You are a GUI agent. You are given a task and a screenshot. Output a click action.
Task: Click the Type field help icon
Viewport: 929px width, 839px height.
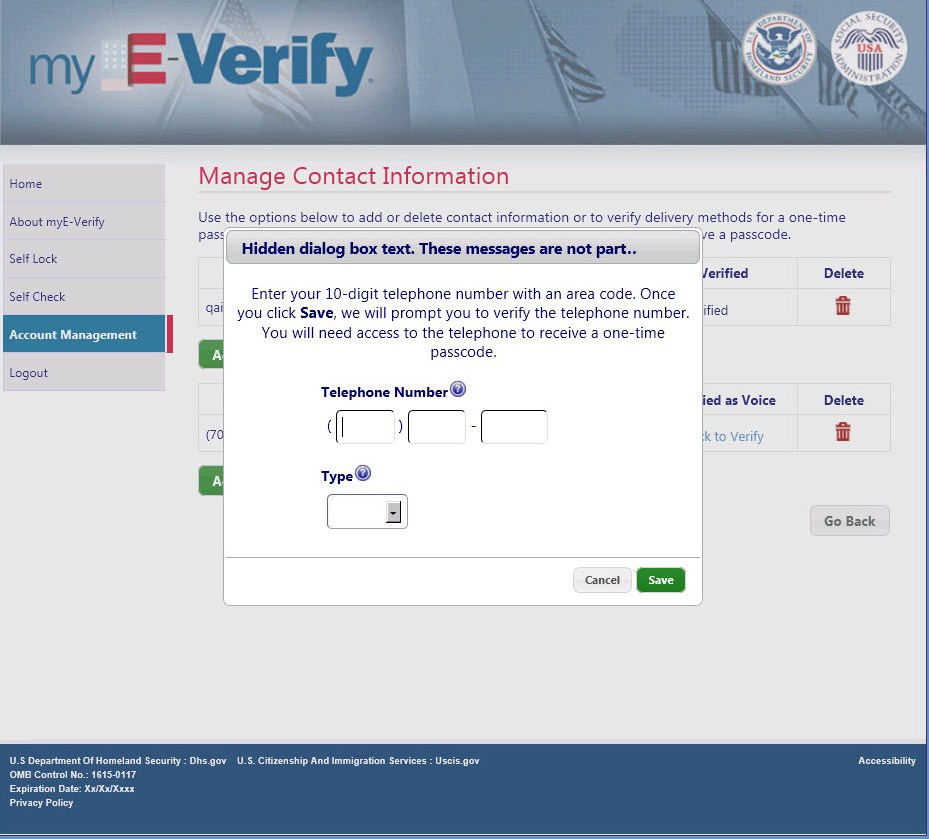(x=363, y=473)
